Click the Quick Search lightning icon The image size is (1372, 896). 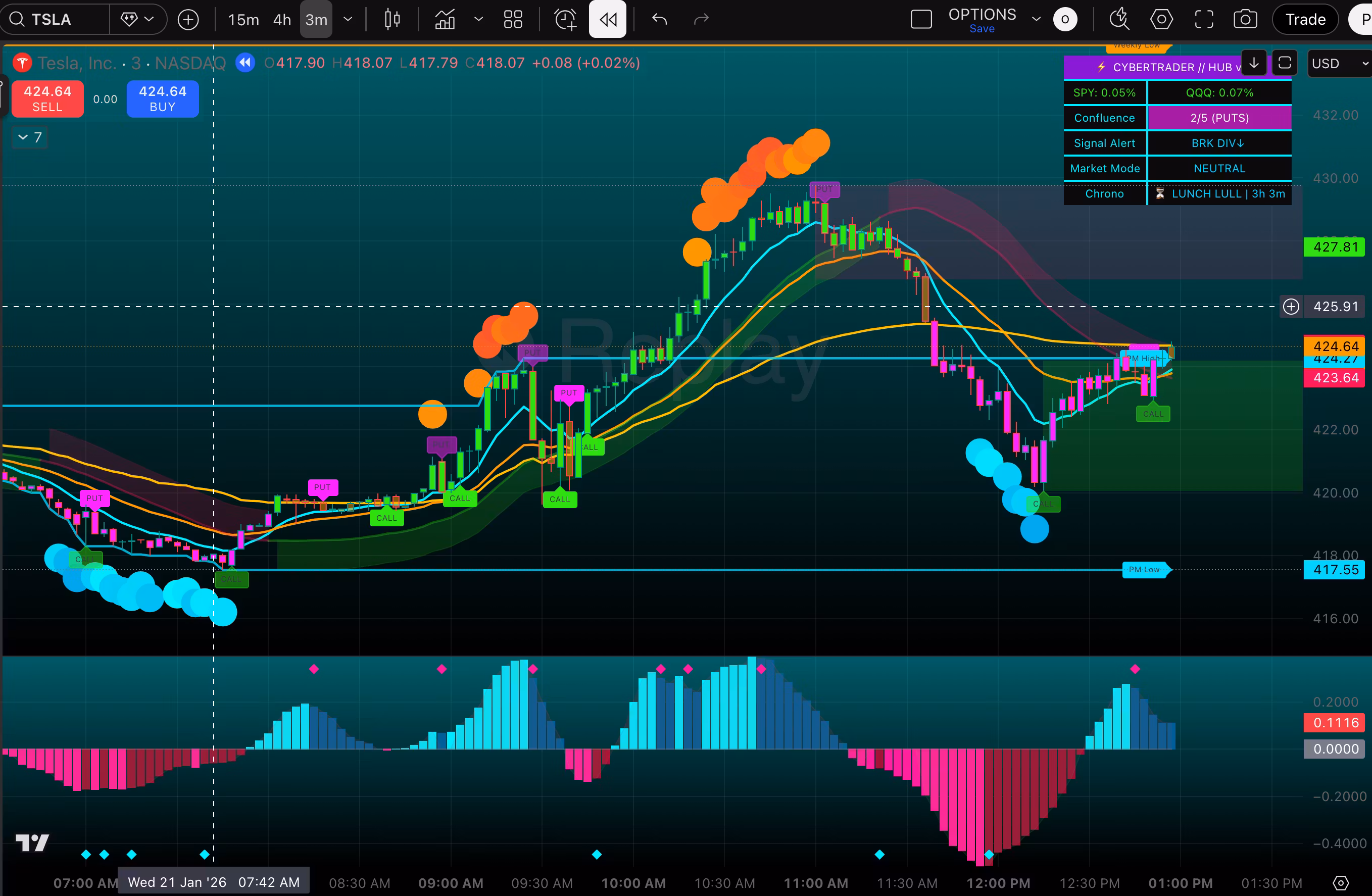pyautogui.click(x=1119, y=19)
